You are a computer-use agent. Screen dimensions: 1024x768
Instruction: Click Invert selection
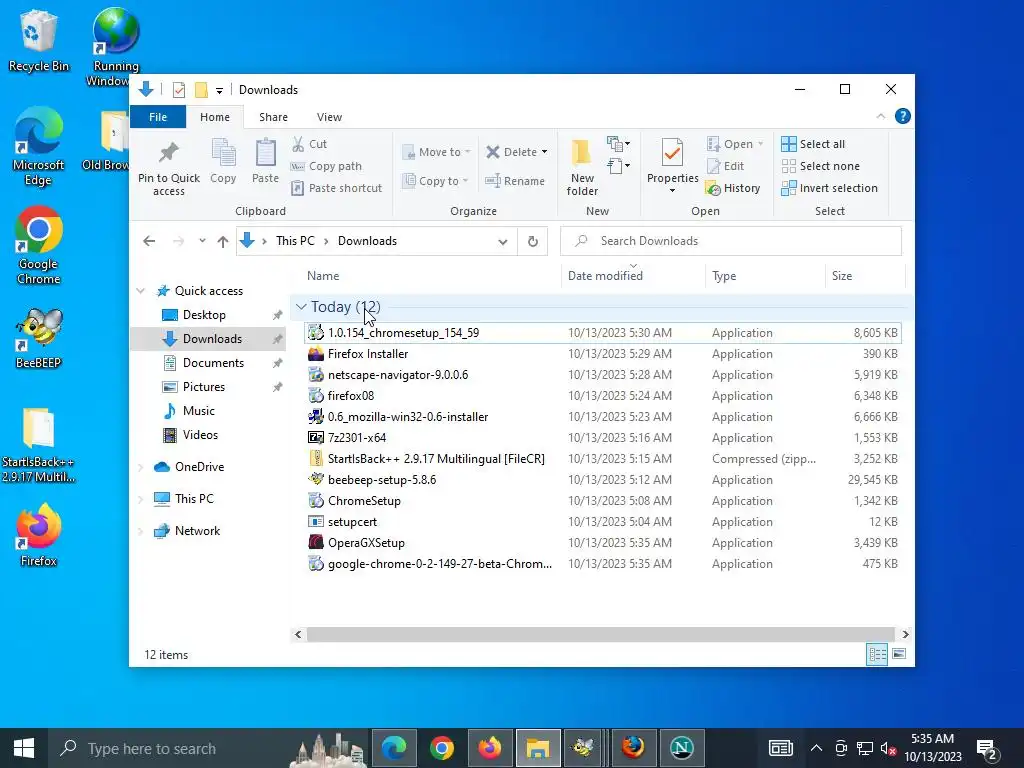(x=829, y=188)
